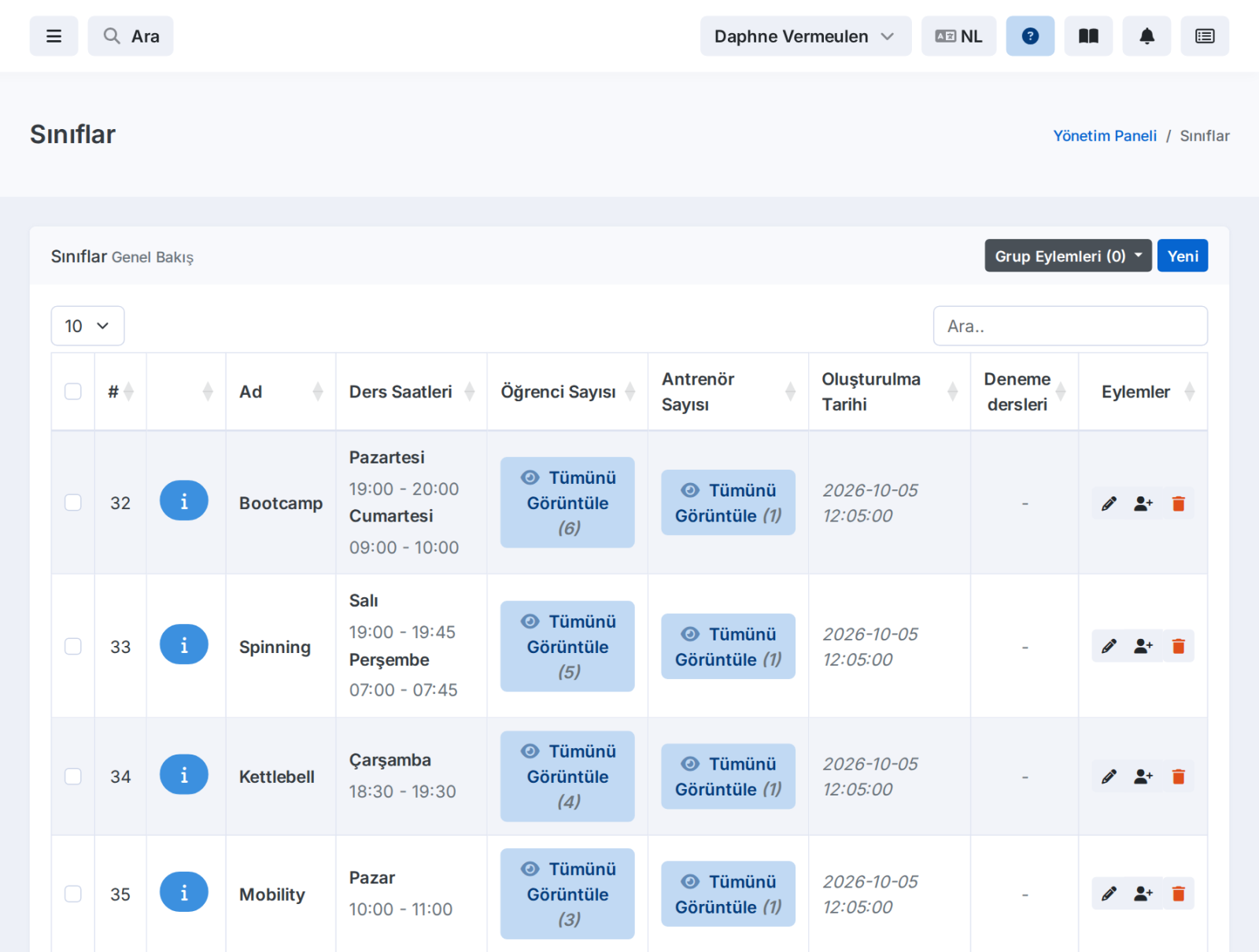Image resolution: width=1259 pixels, height=952 pixels.
Task: Add a student to Bootcamp class
Action: point(1143,504)
